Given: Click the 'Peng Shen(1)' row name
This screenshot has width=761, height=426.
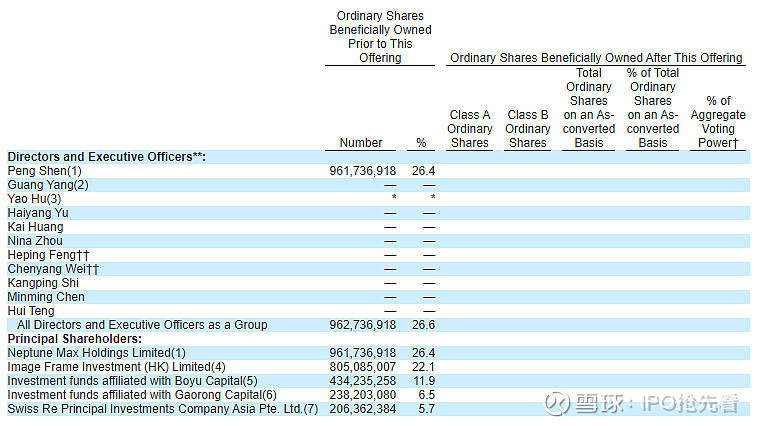Looking at the screenshot, I should tap(45, 171).
